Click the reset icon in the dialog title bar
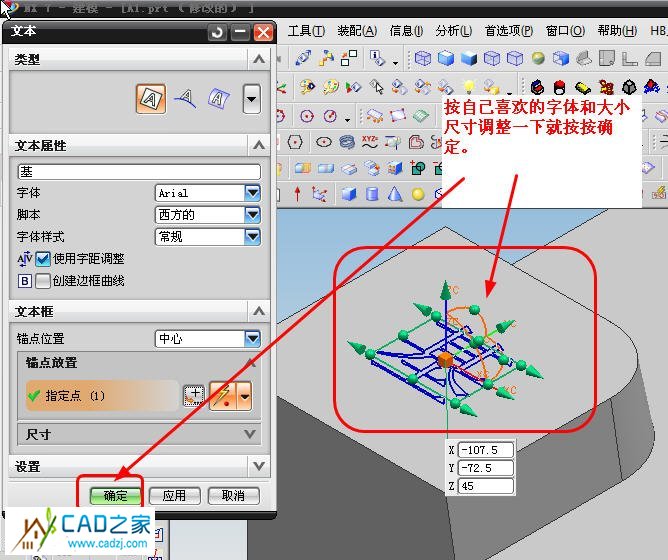The width and height of the screenshot is (668, 560). pyautogui.click(x=217, y=32)
